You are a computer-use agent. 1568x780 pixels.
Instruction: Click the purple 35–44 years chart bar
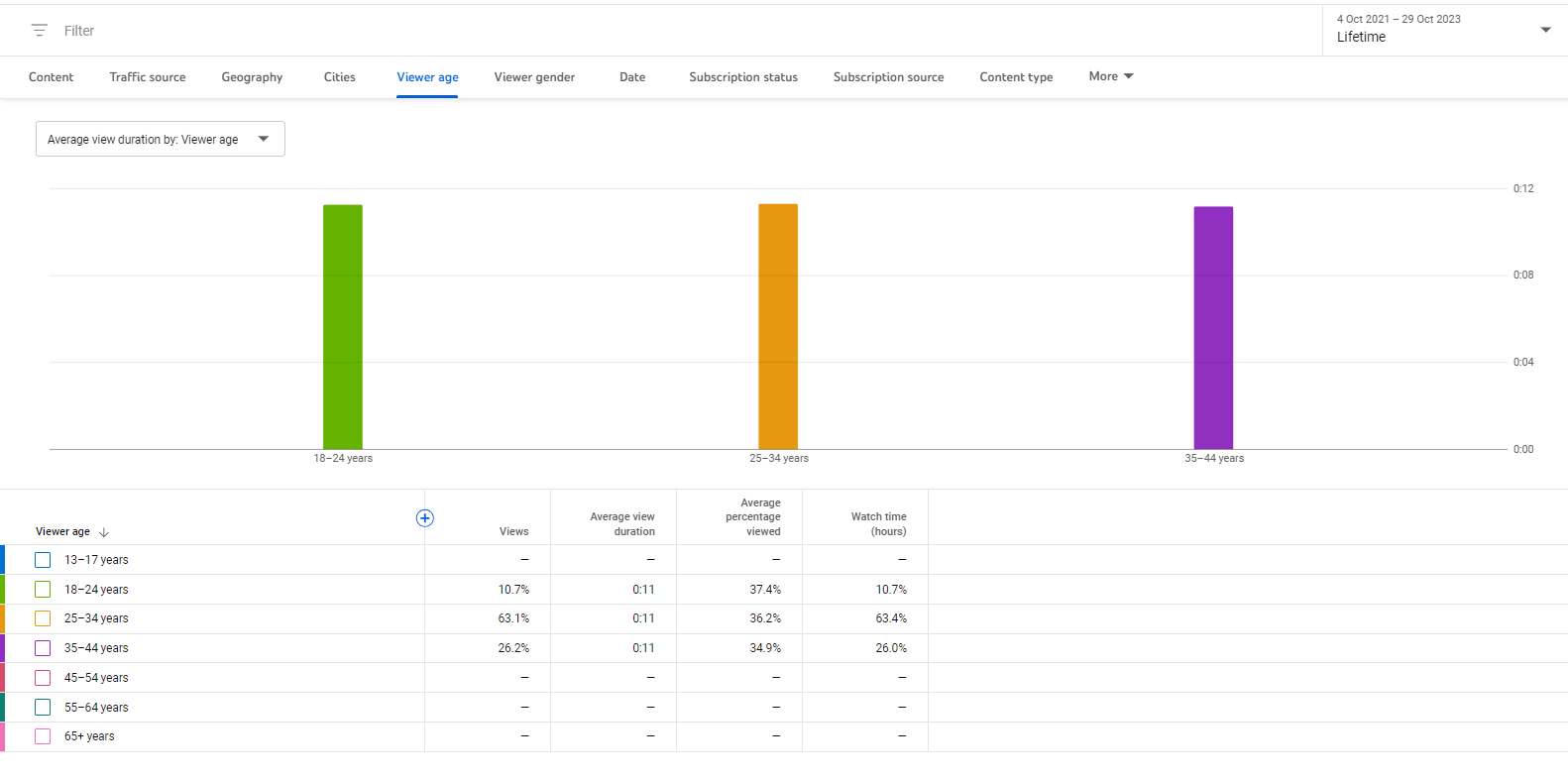1213,328
